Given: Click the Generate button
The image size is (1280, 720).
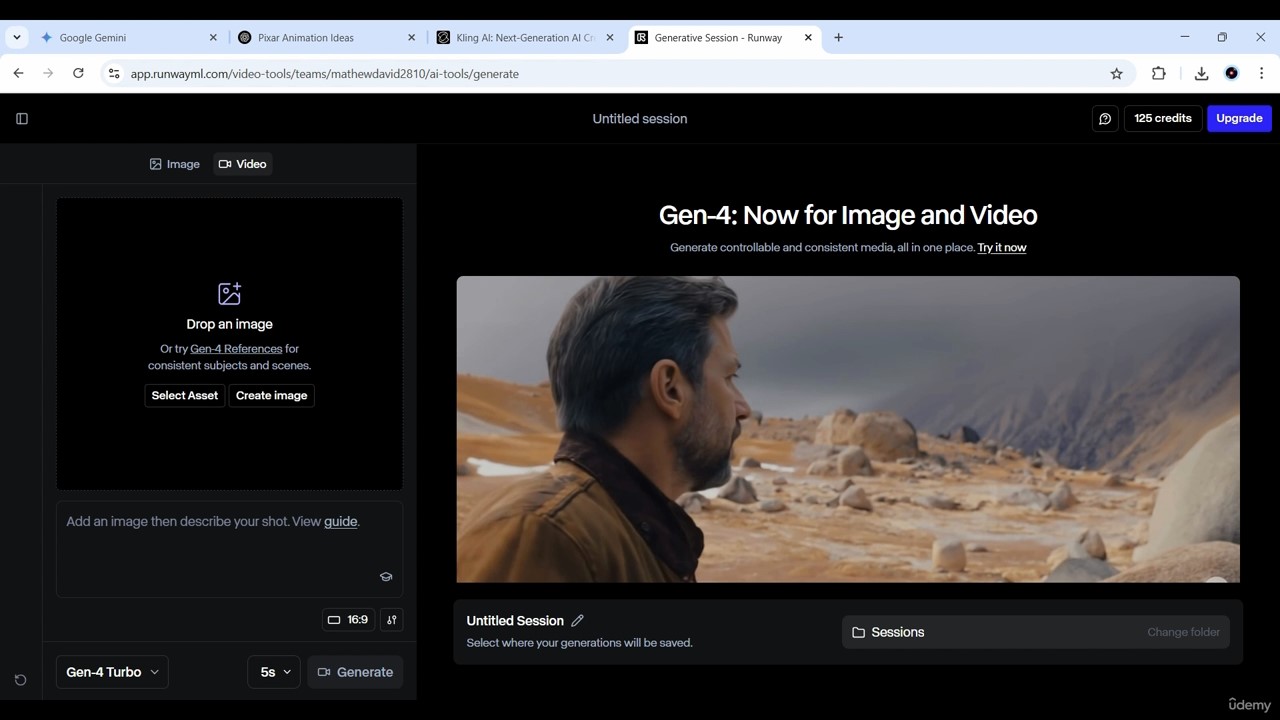Looking at the screenshot, I should coord(355,672).
